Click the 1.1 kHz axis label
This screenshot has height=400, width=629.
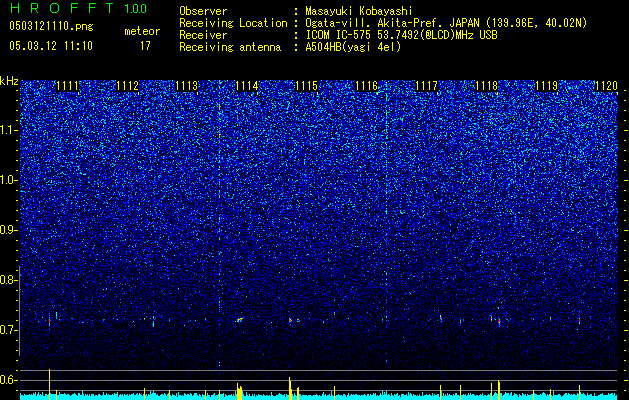pos(8,130)
